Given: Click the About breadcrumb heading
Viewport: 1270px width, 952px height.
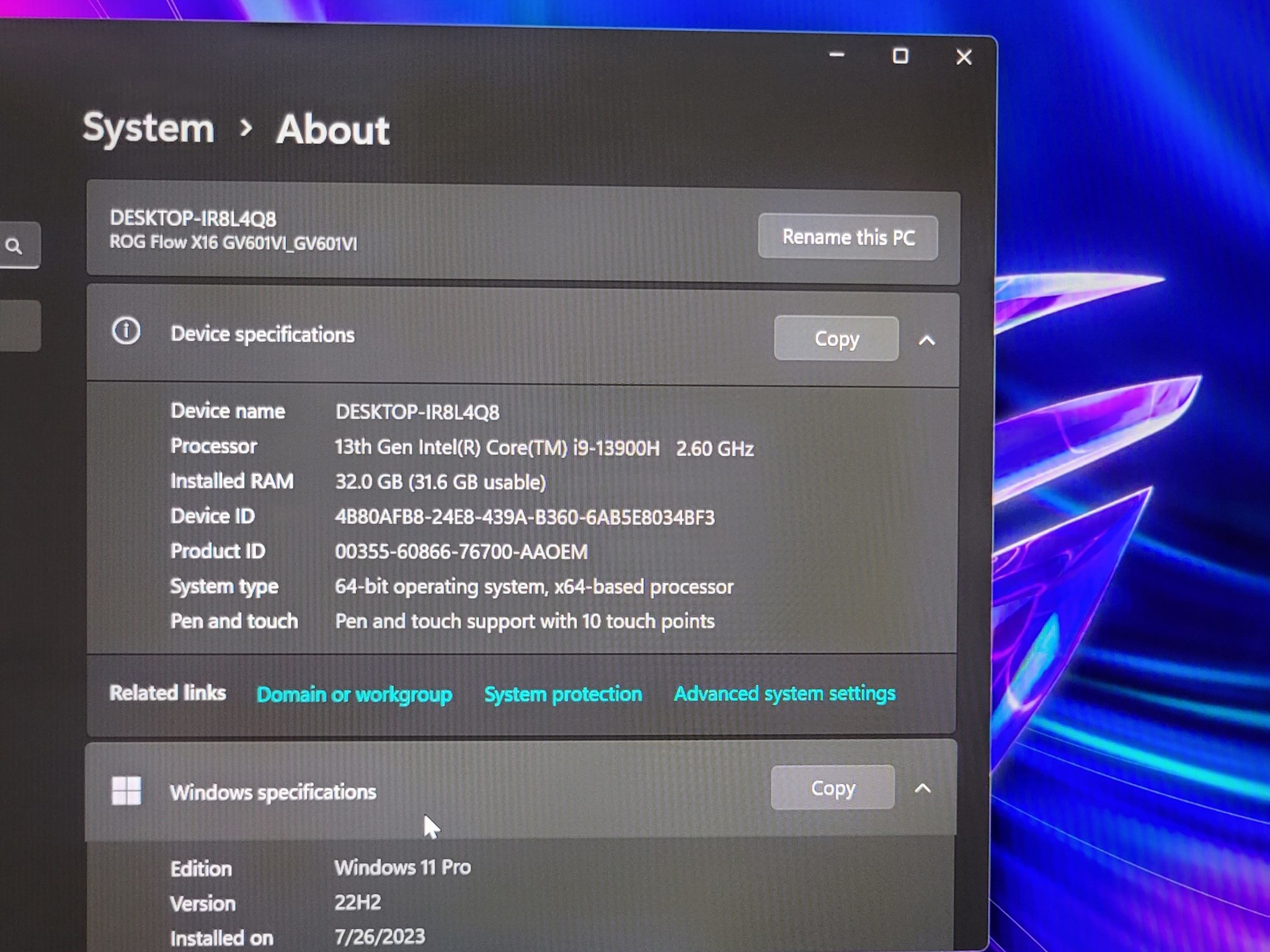Looking at the screenshot, I should 333,130.
